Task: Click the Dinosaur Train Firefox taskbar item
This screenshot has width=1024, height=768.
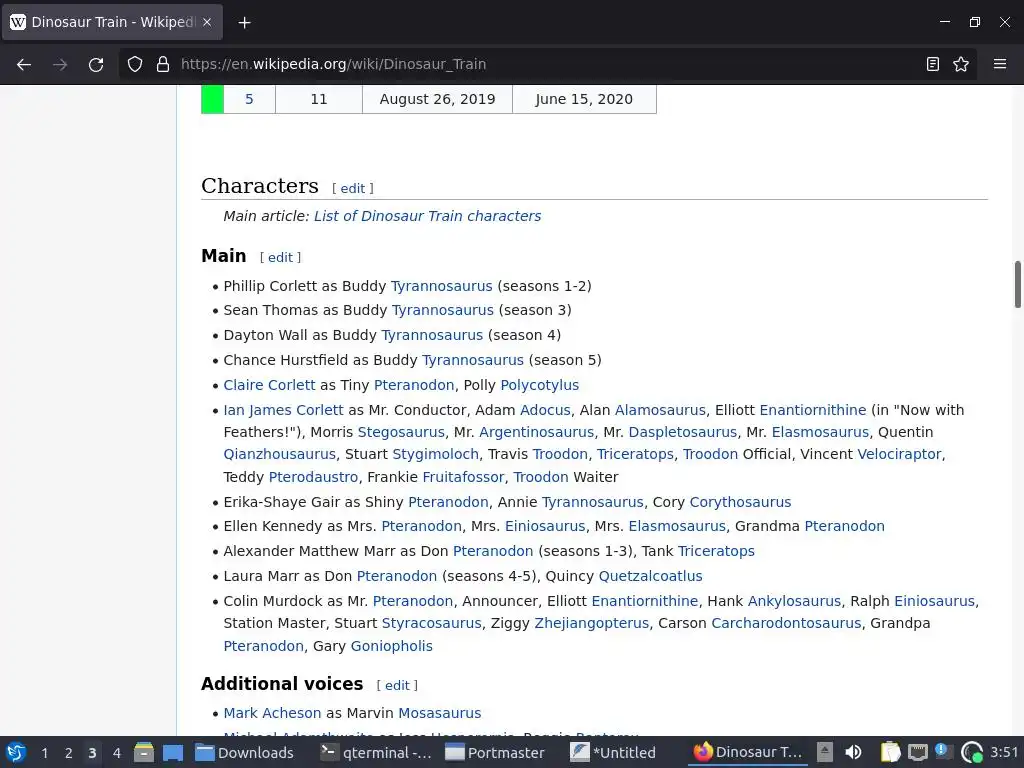Action: point(748,752)
